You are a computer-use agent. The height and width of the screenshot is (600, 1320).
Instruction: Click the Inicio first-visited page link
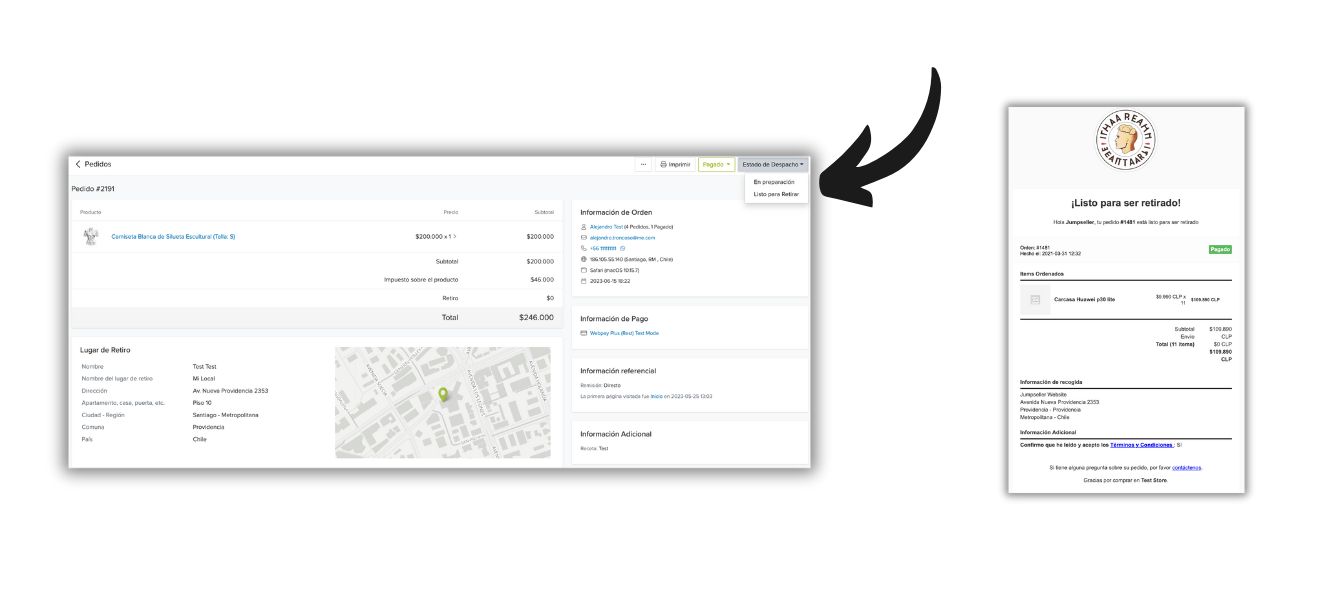[657, 397]
